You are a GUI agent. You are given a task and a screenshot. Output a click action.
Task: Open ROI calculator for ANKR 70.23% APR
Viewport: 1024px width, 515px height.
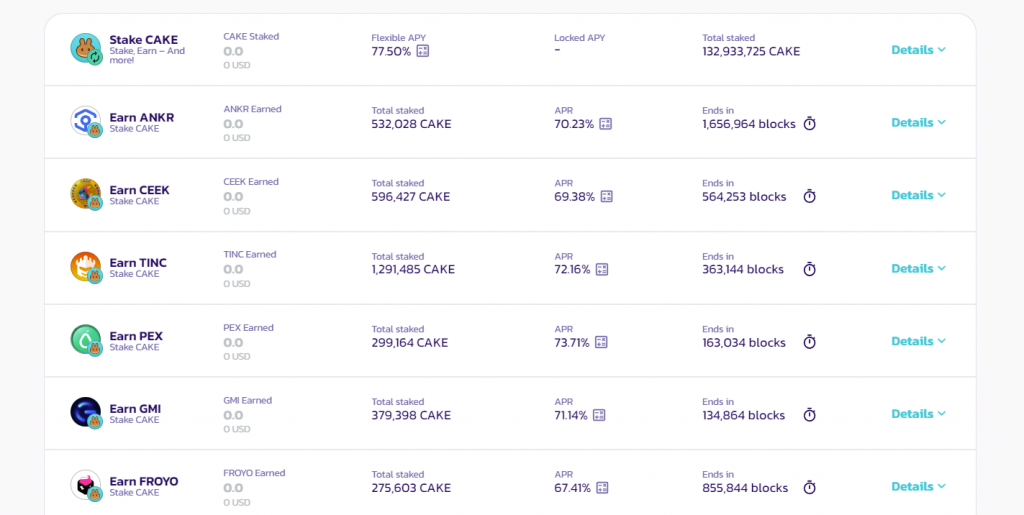[605, 124]
